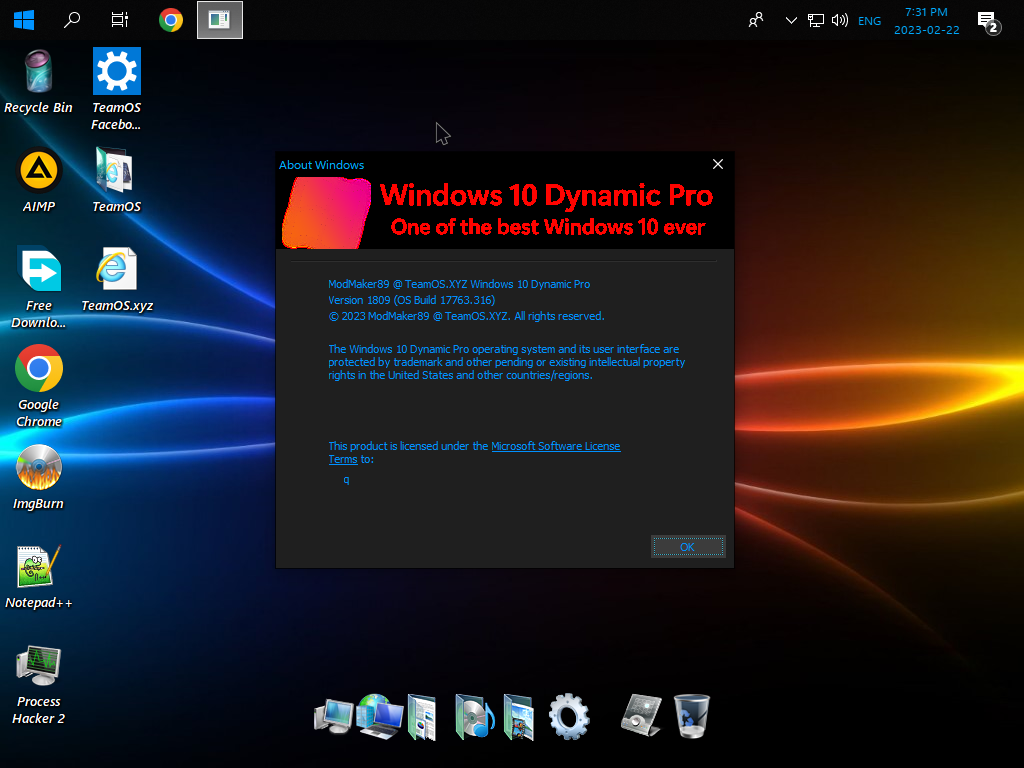Open the clock showing 7:31 PM
This screenshot has width=1024, height=768.
[x=926, y=21]
